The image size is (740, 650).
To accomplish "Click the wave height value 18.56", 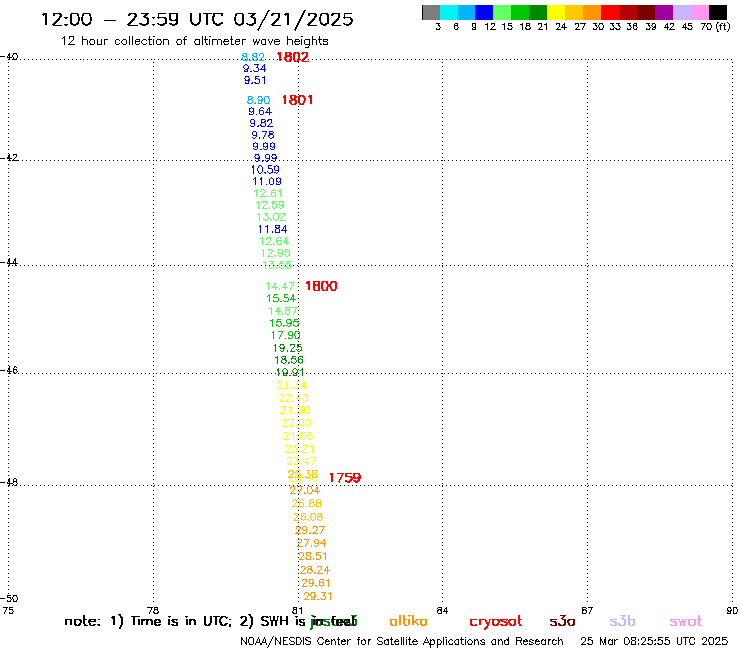I will [289, 360].
